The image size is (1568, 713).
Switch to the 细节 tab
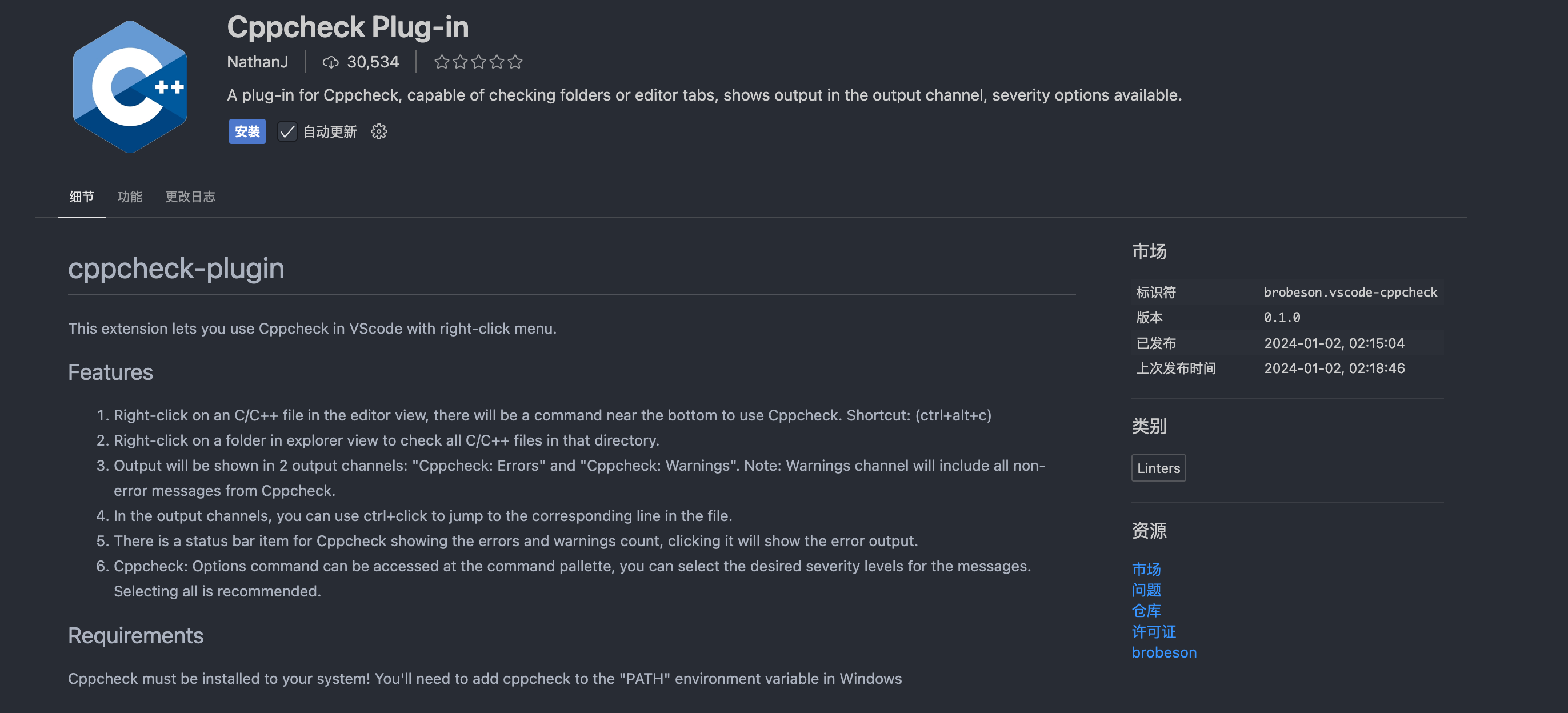pos(82,197)
